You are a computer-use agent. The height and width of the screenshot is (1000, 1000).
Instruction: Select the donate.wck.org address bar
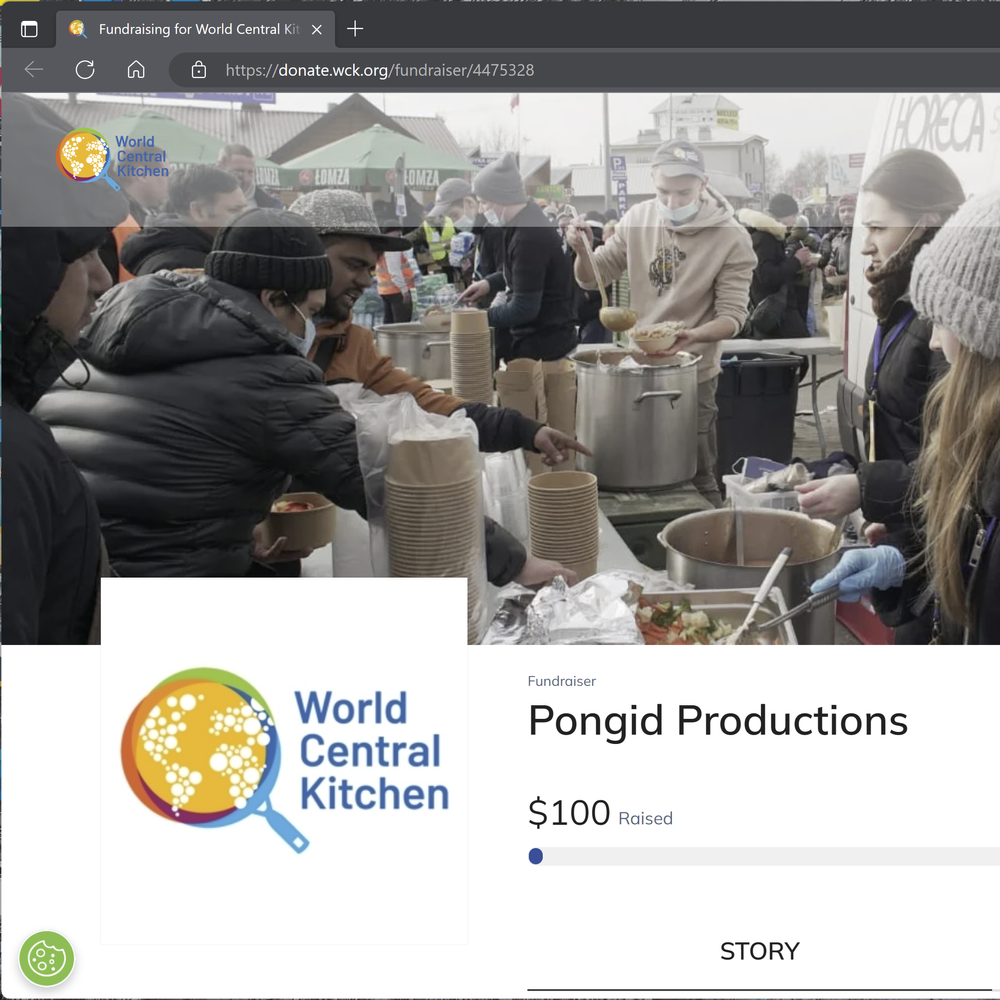584,70
